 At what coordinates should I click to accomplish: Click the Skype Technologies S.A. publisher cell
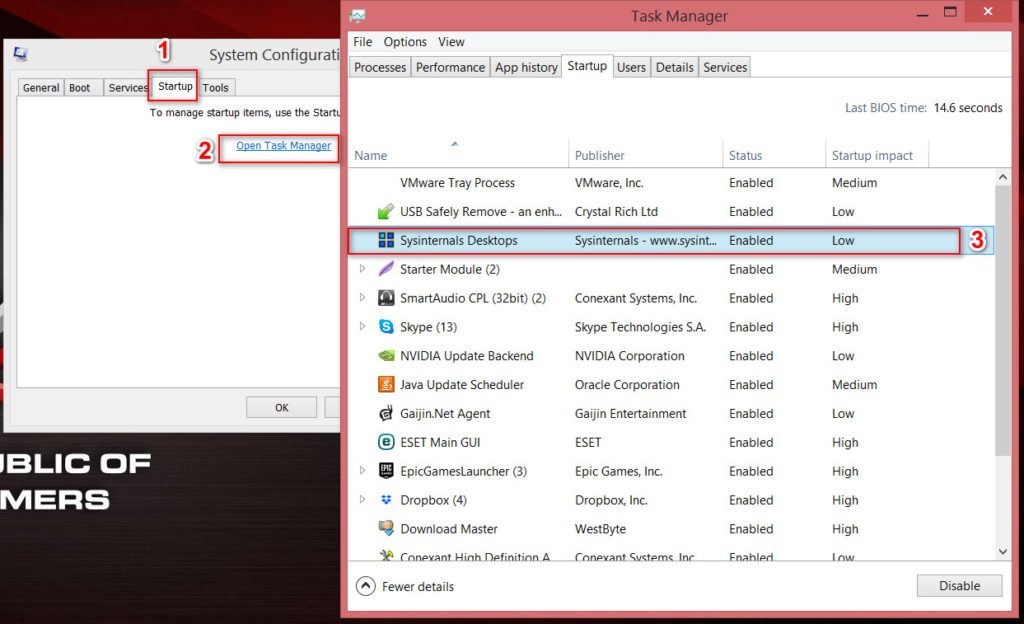[x=640, y=327]
